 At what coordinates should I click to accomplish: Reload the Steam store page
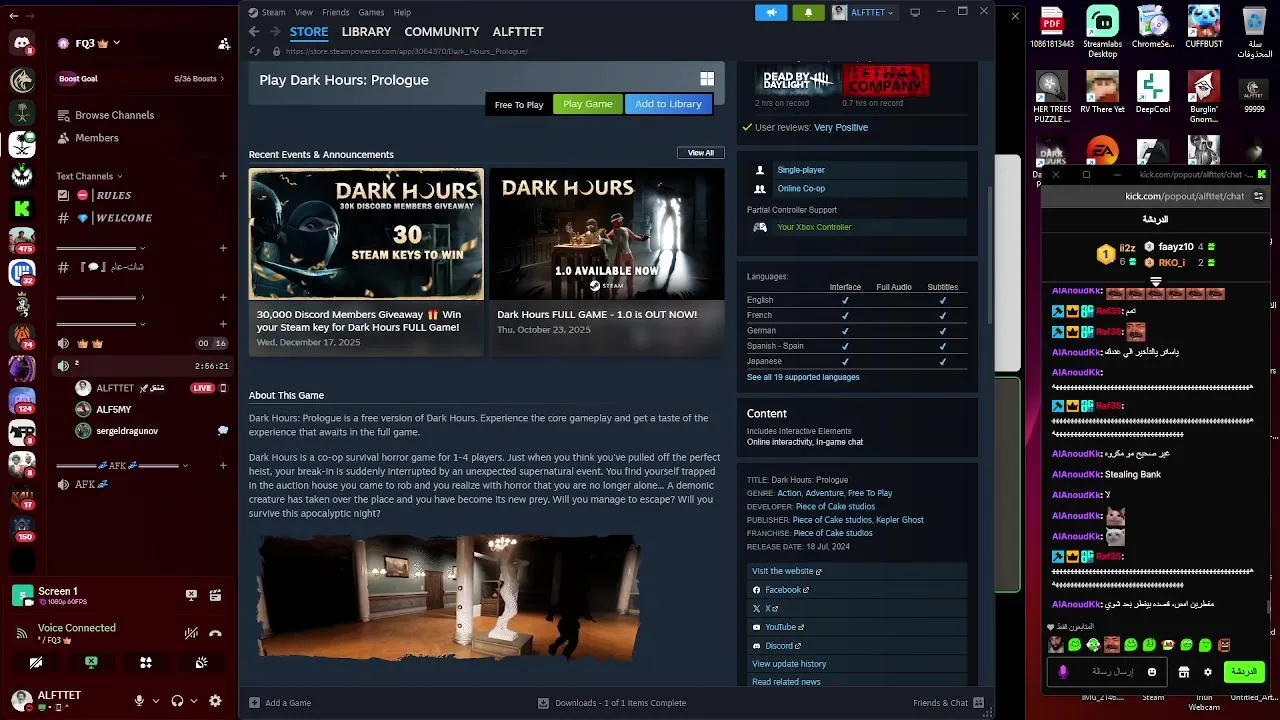pos(254,51)
